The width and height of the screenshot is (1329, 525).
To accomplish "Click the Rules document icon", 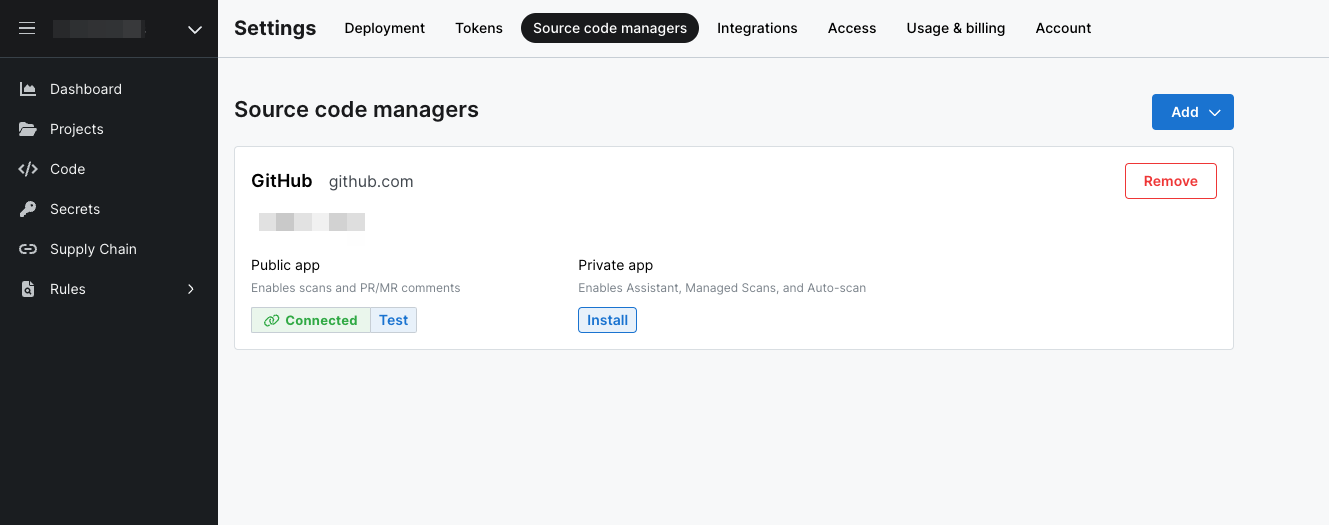I will 28,289.
